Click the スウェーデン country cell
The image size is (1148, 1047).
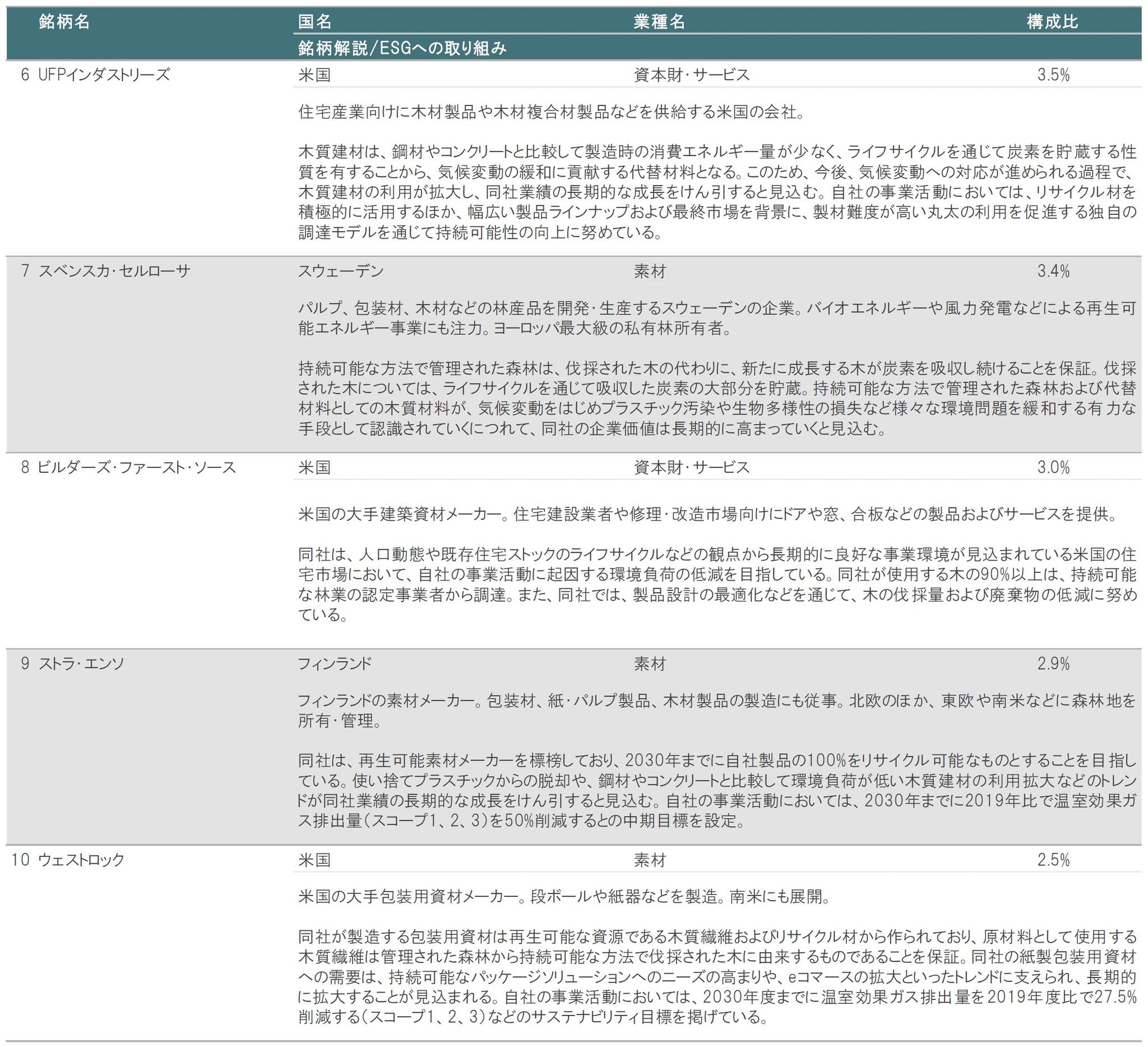pos(340,271)
